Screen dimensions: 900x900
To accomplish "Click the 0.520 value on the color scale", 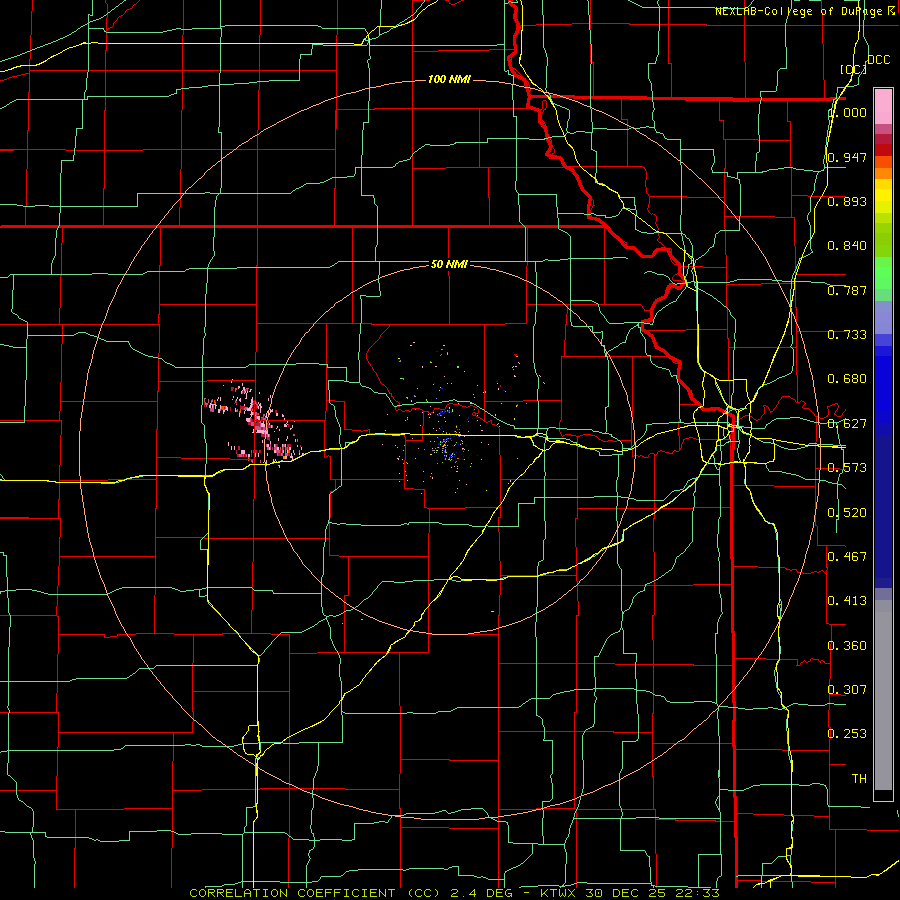I will [847, 513].
